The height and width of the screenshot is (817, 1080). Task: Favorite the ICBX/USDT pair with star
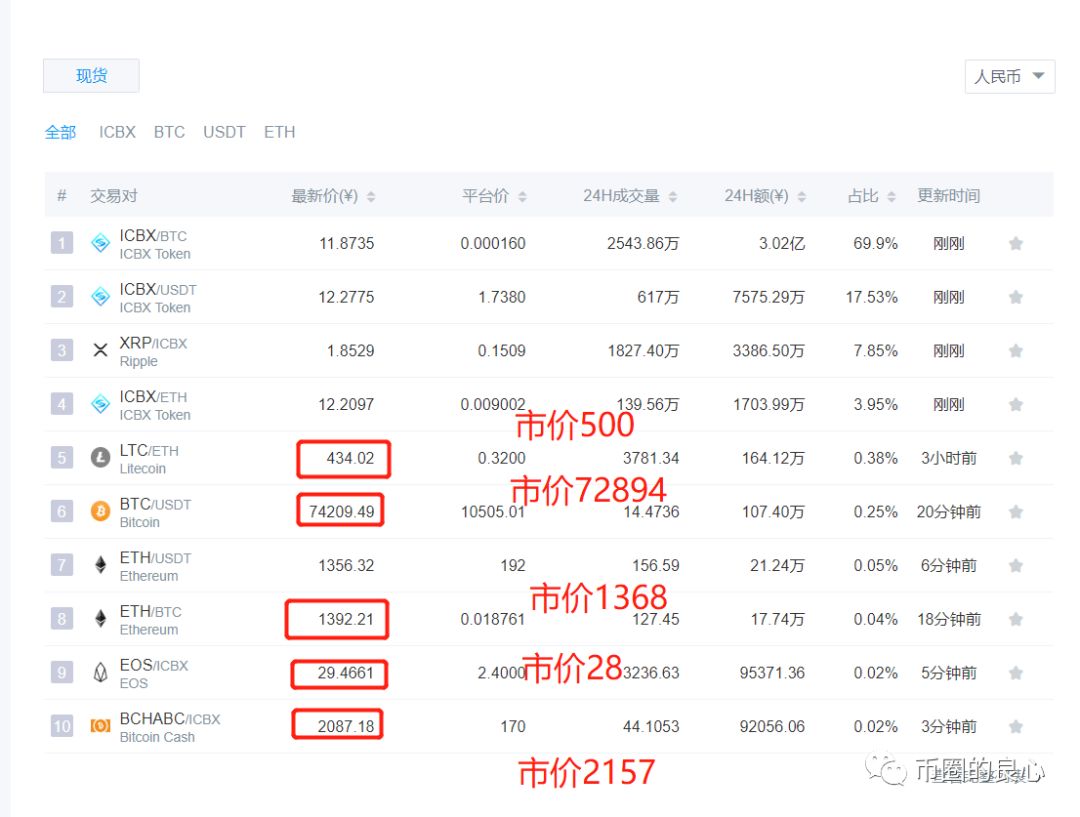(x=1015, y=297)
